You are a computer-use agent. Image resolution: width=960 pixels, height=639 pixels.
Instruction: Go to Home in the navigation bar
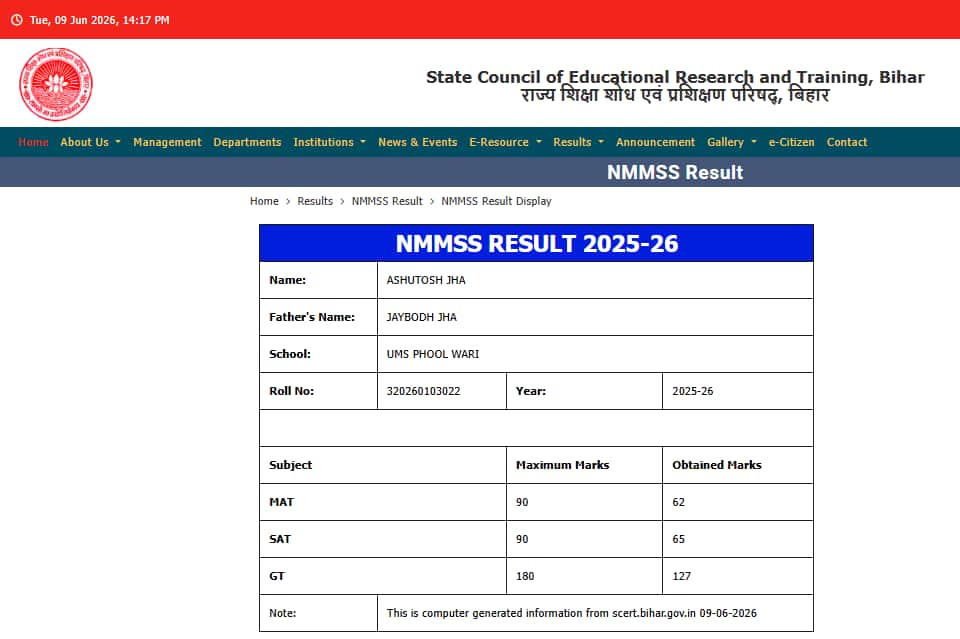(33, 142)
